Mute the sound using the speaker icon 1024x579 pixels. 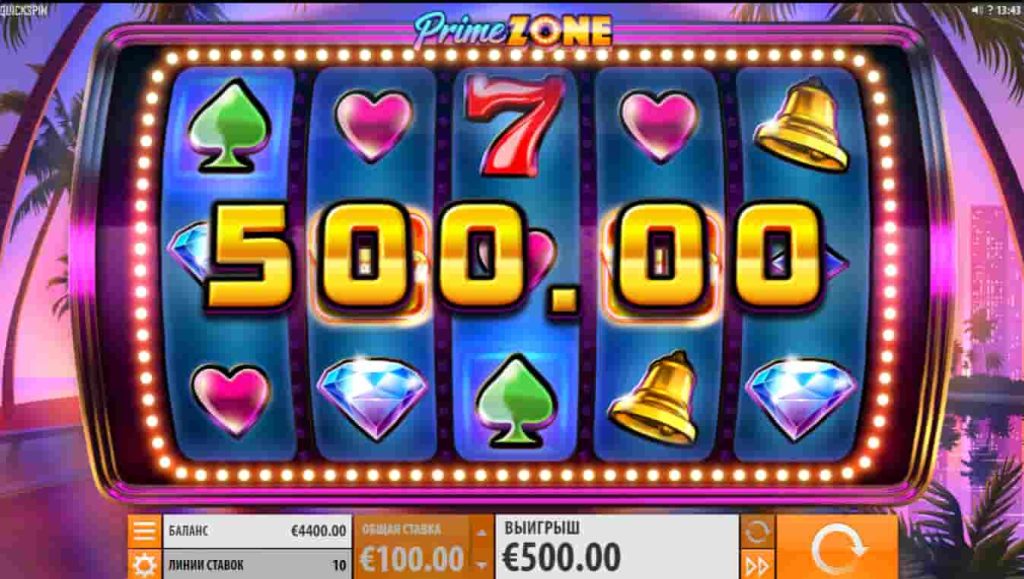978,10
